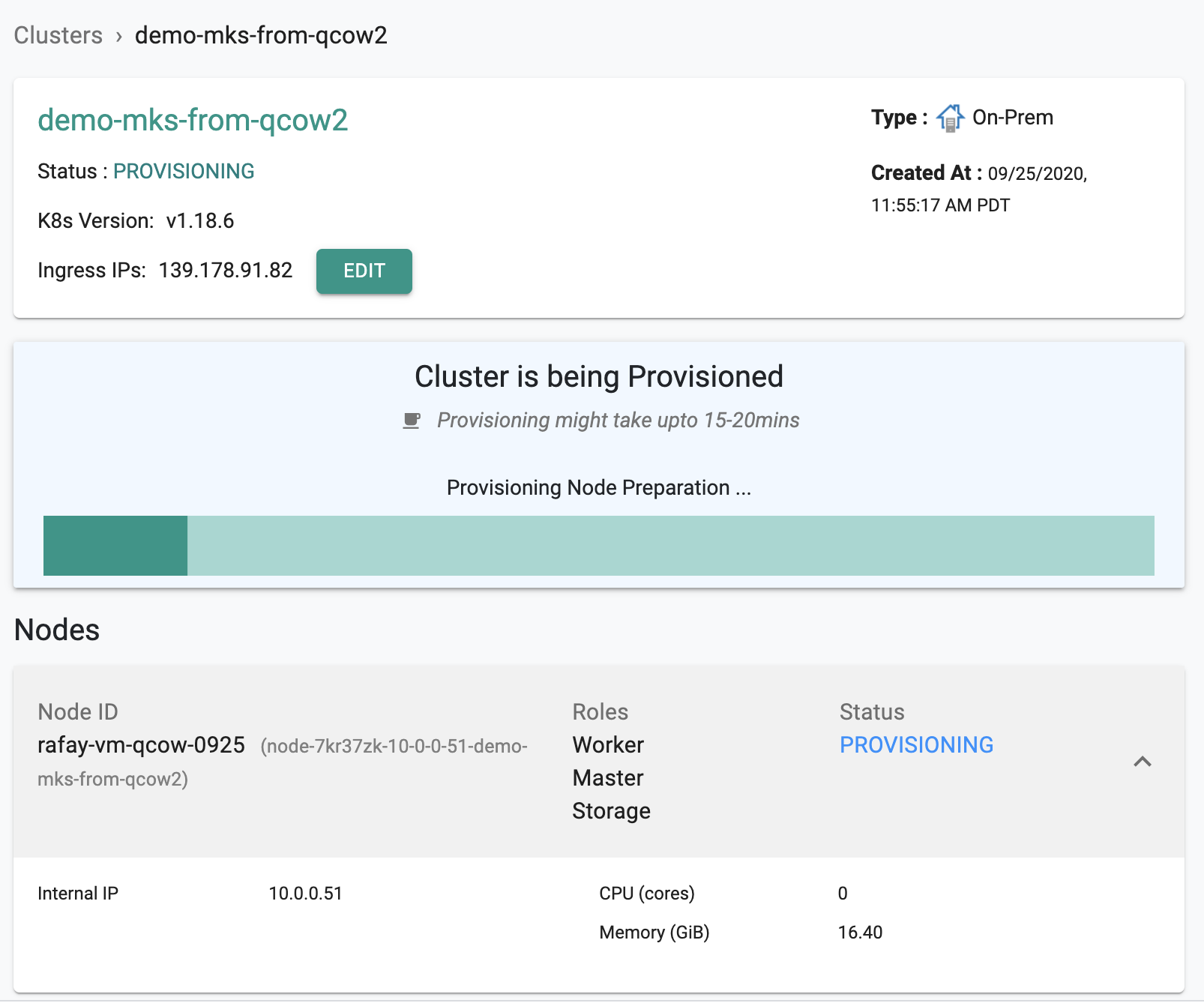
Task: Select the internal IP 10.0.0.51
Action: click(305, 894)
